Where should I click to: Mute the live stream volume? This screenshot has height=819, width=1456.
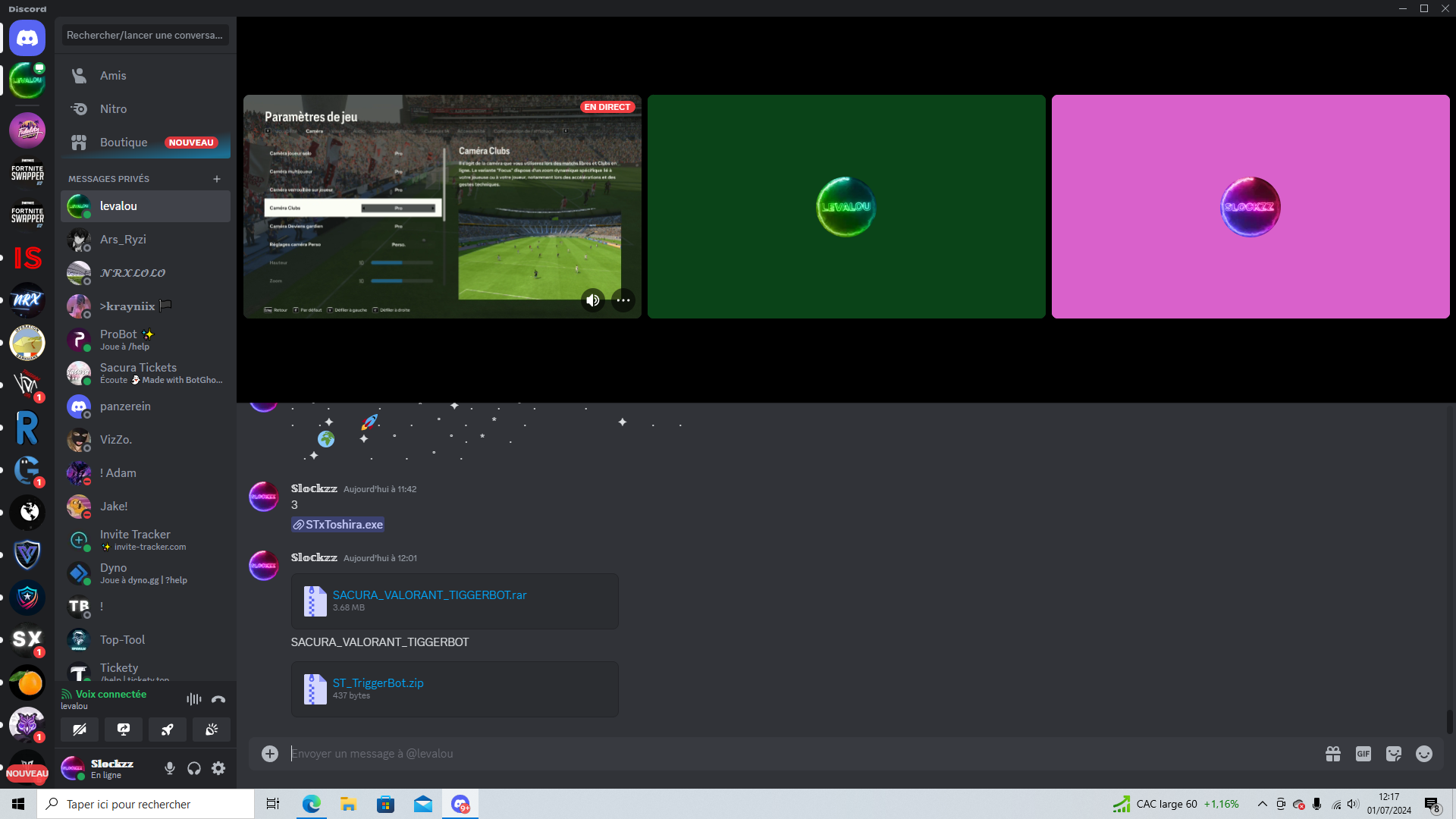pos(593,300)
